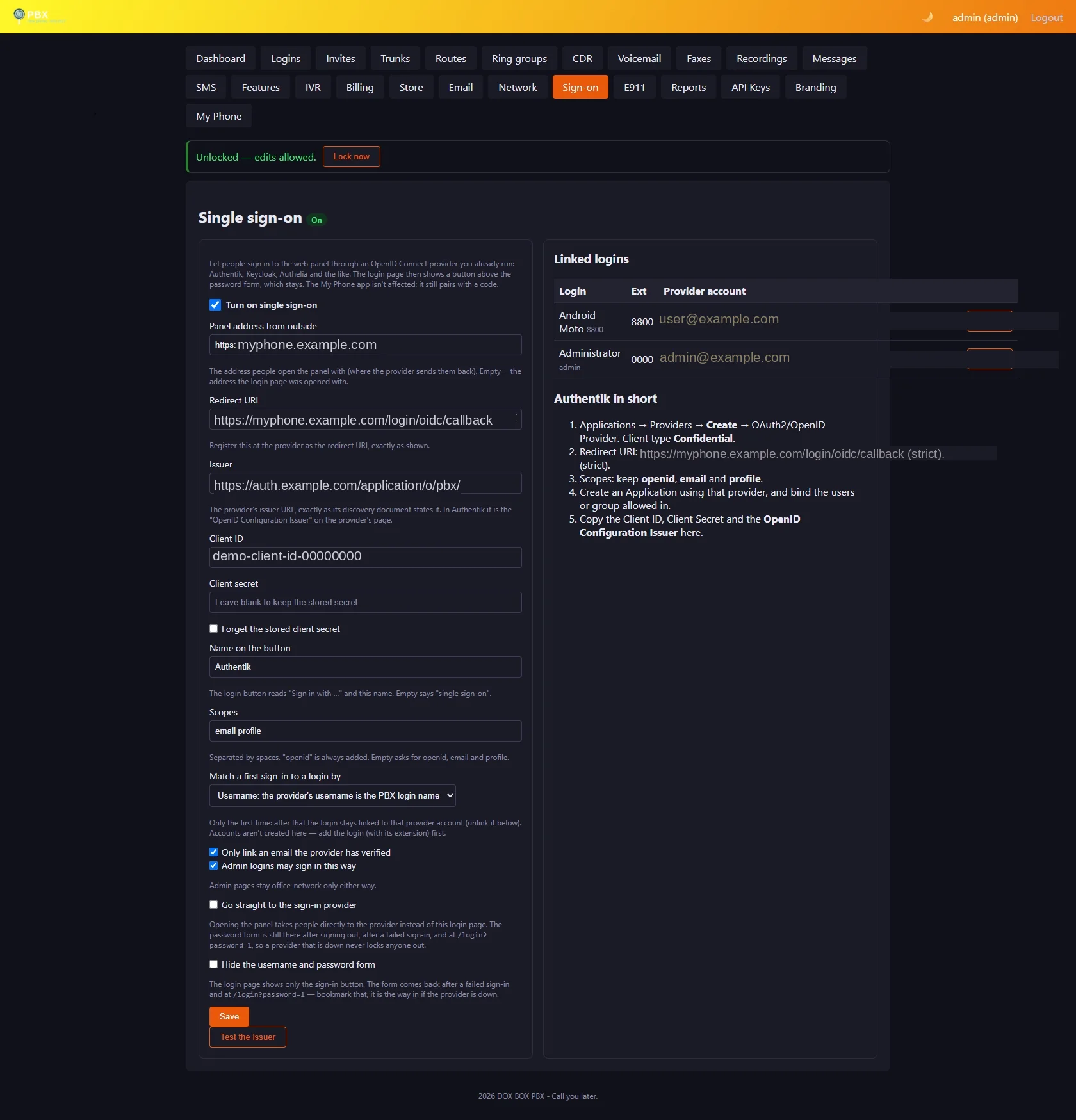
Task: Click the PBX logo in the header
Action: (x=38, y=15)
